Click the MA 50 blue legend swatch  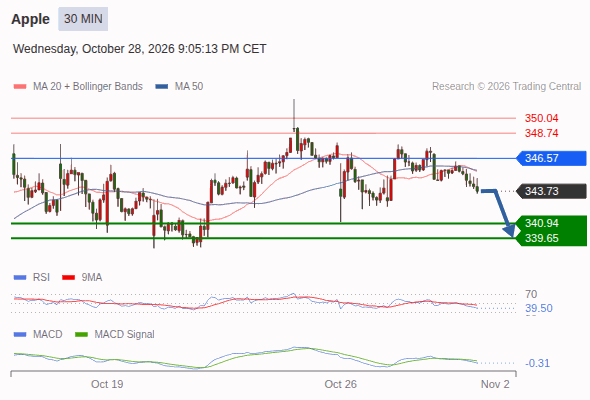pos(161,87)
